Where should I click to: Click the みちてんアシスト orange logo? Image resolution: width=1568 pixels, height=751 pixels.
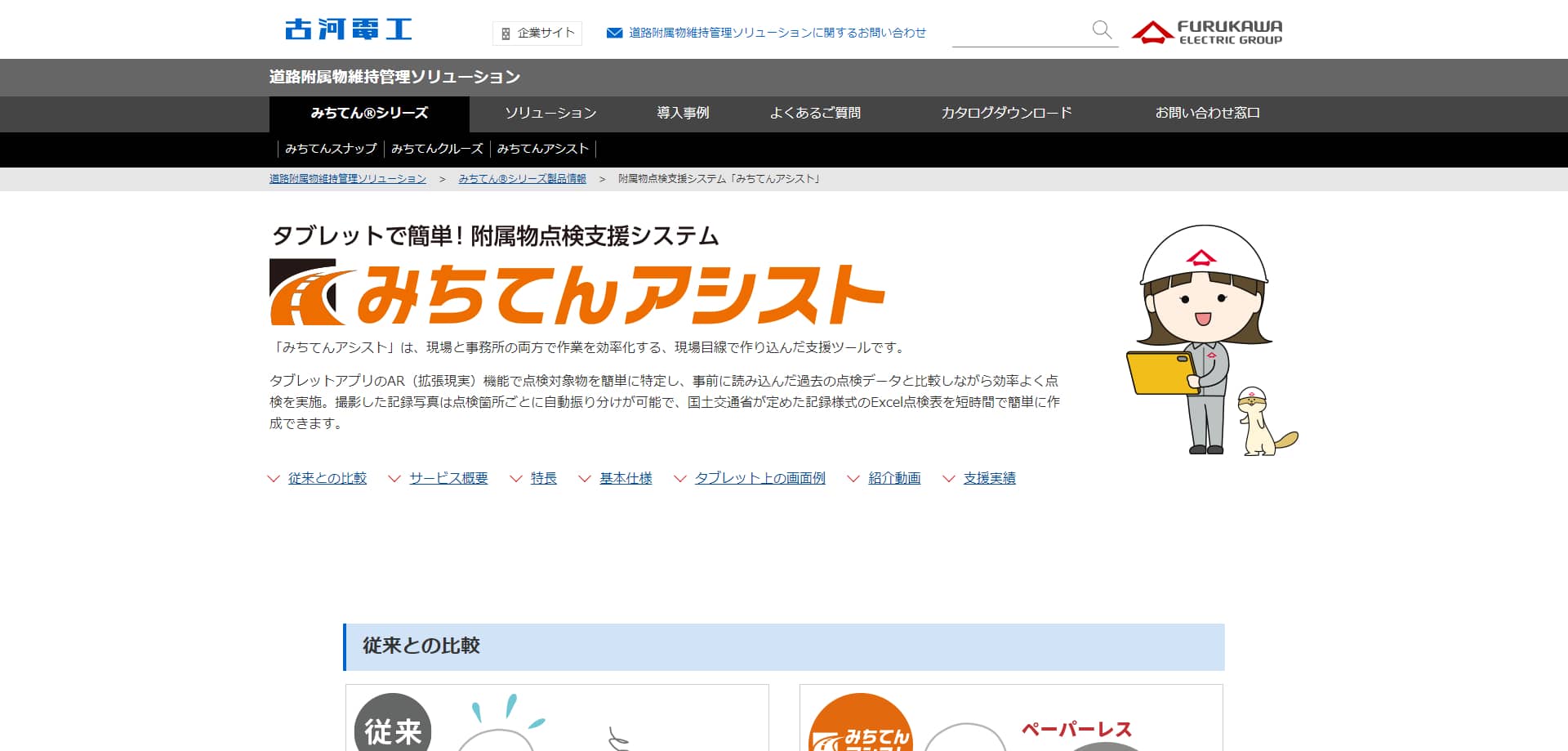click(x=577, y=293)
